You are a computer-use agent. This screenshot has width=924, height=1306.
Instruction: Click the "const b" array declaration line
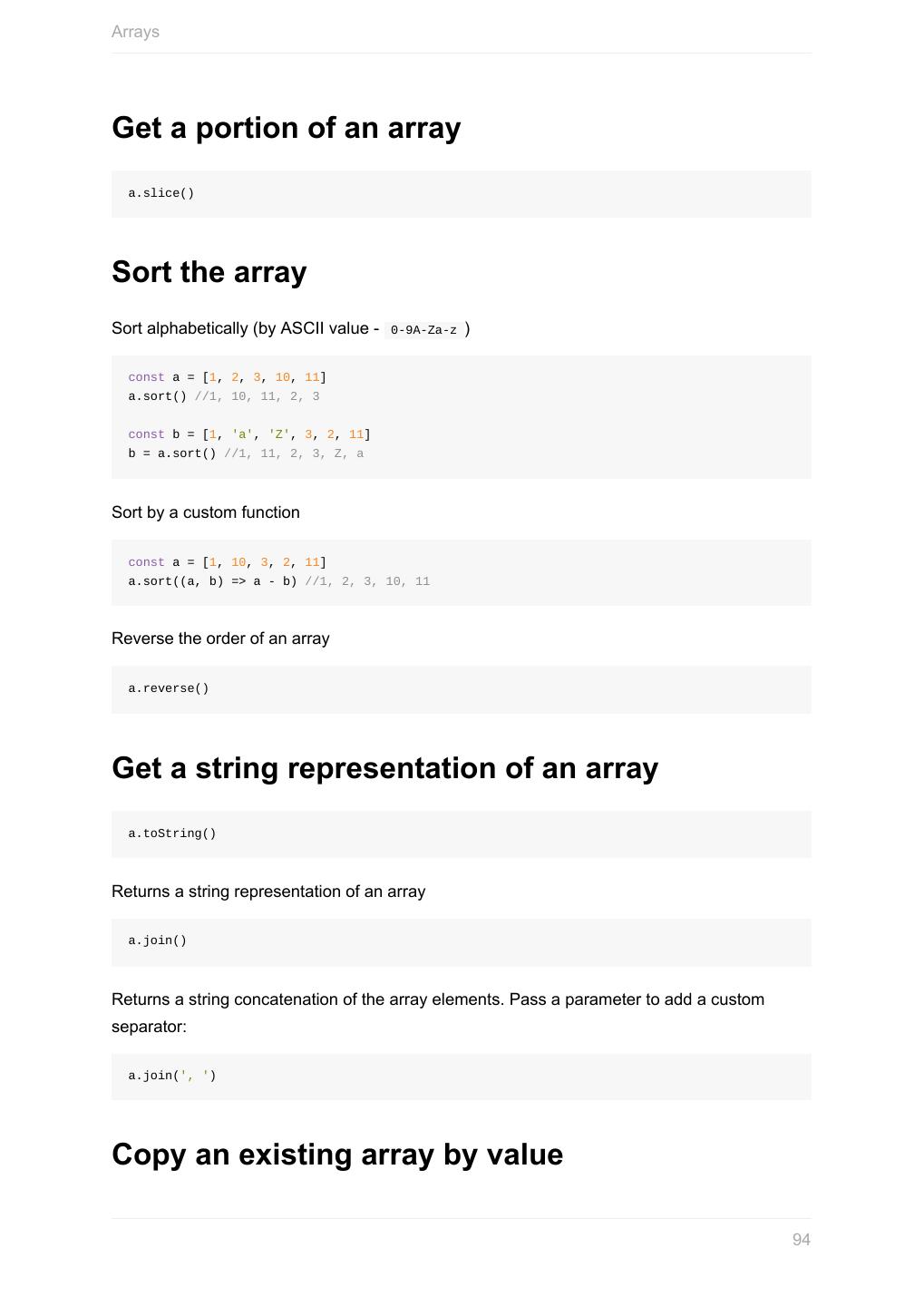coord(249,434)
